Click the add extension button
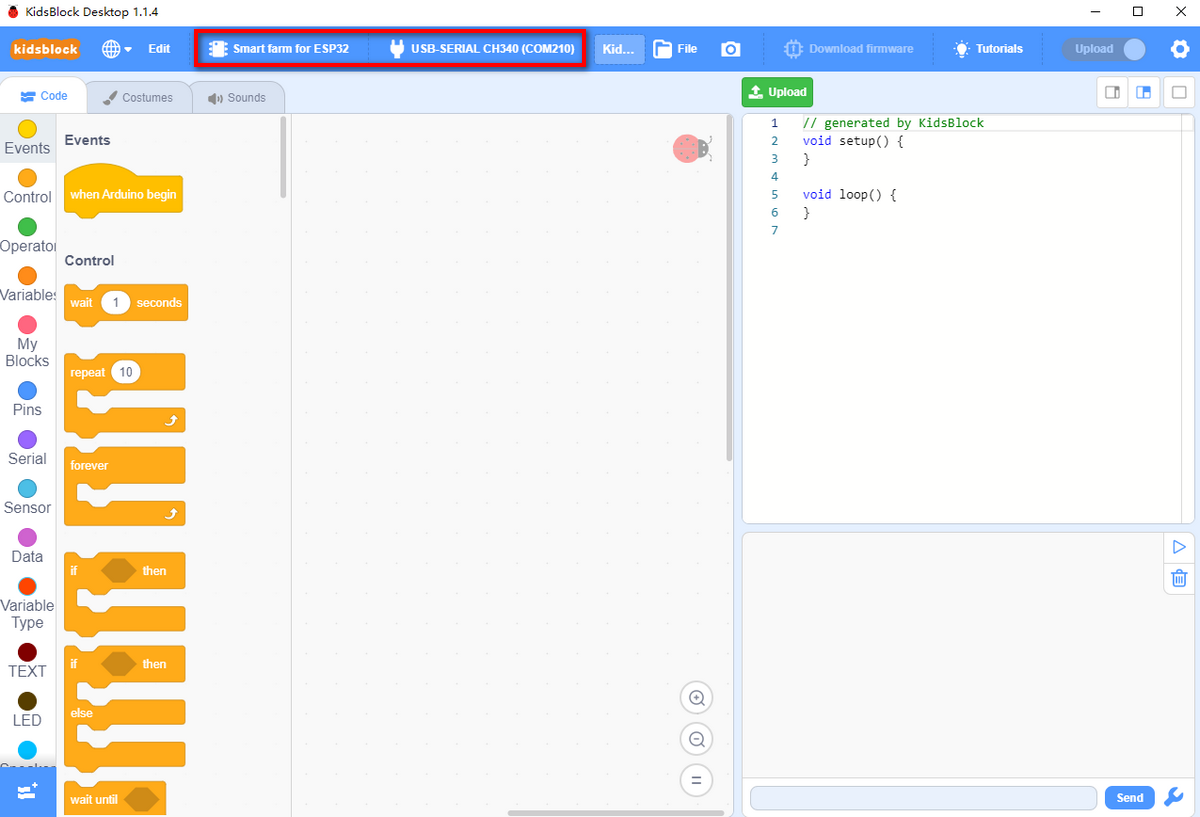This screenshot has width=1200, height=817. point(27,790)
